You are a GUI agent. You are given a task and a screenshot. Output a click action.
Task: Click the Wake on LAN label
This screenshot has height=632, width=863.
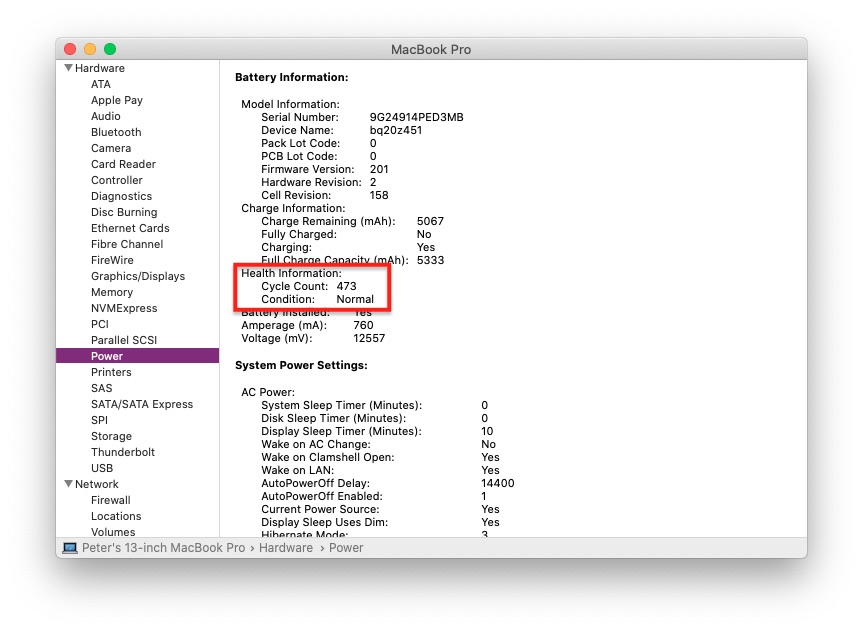(x=297, y=470)
